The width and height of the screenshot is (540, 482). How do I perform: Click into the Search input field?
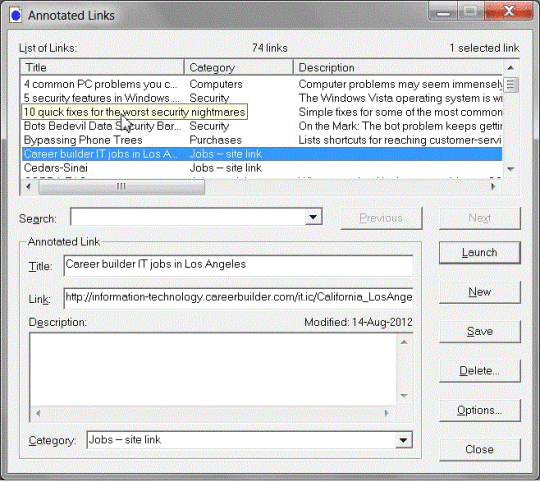[x=188, y=217]
